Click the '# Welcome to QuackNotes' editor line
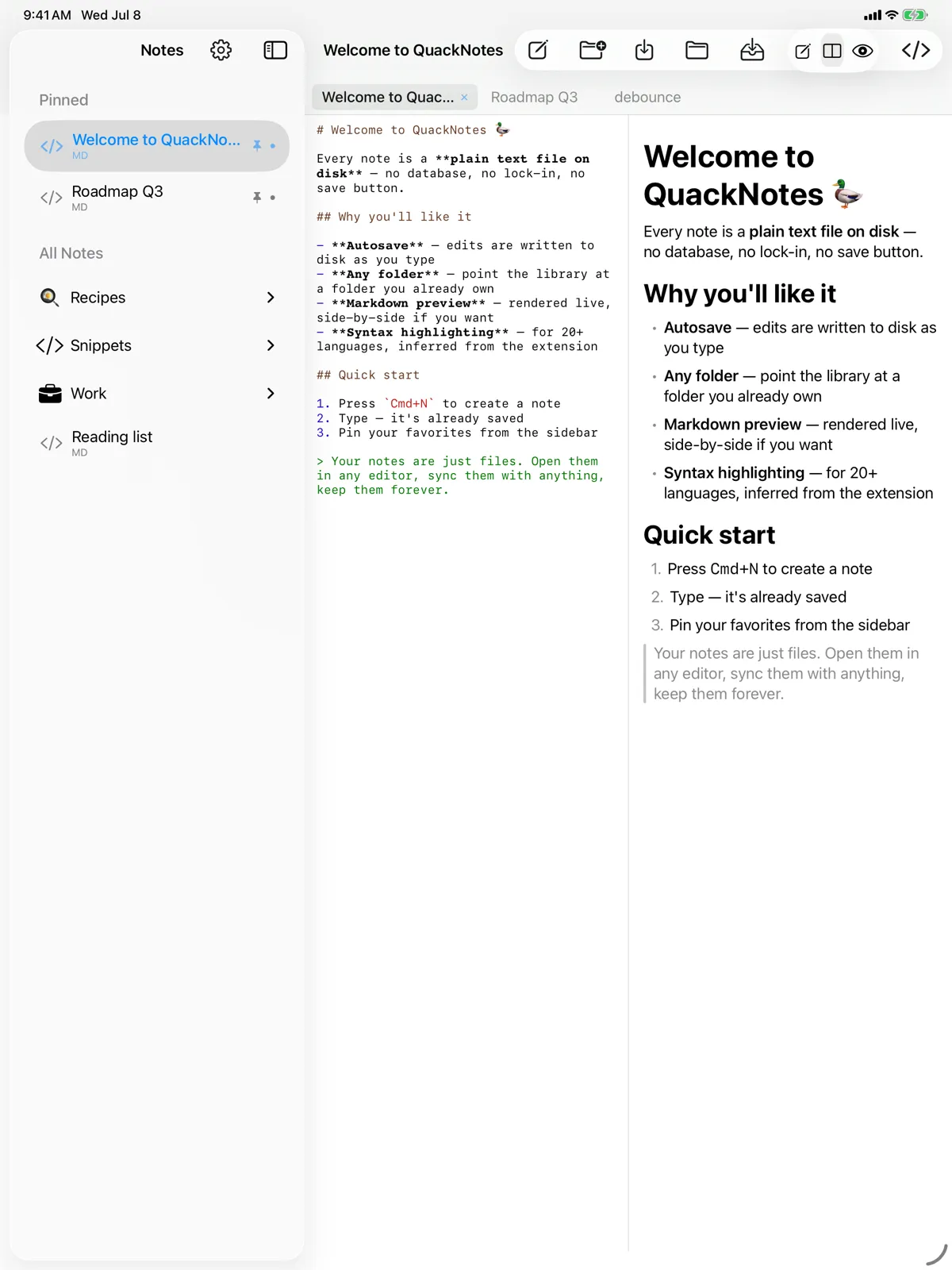 pyautogui.click(x=413, y=129)
